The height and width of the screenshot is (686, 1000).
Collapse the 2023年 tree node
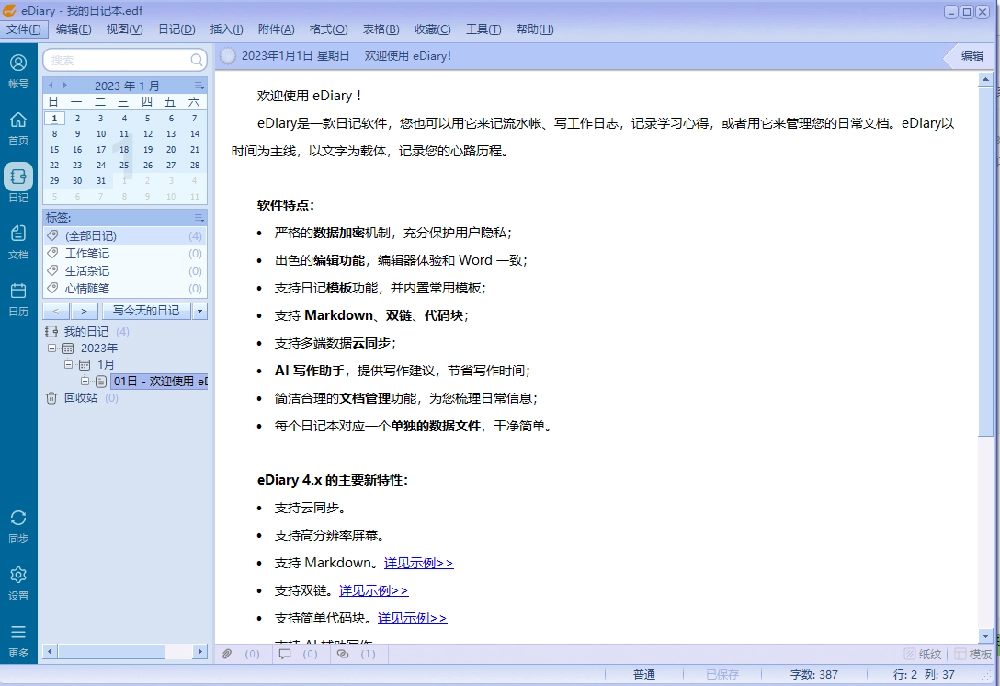52,348
